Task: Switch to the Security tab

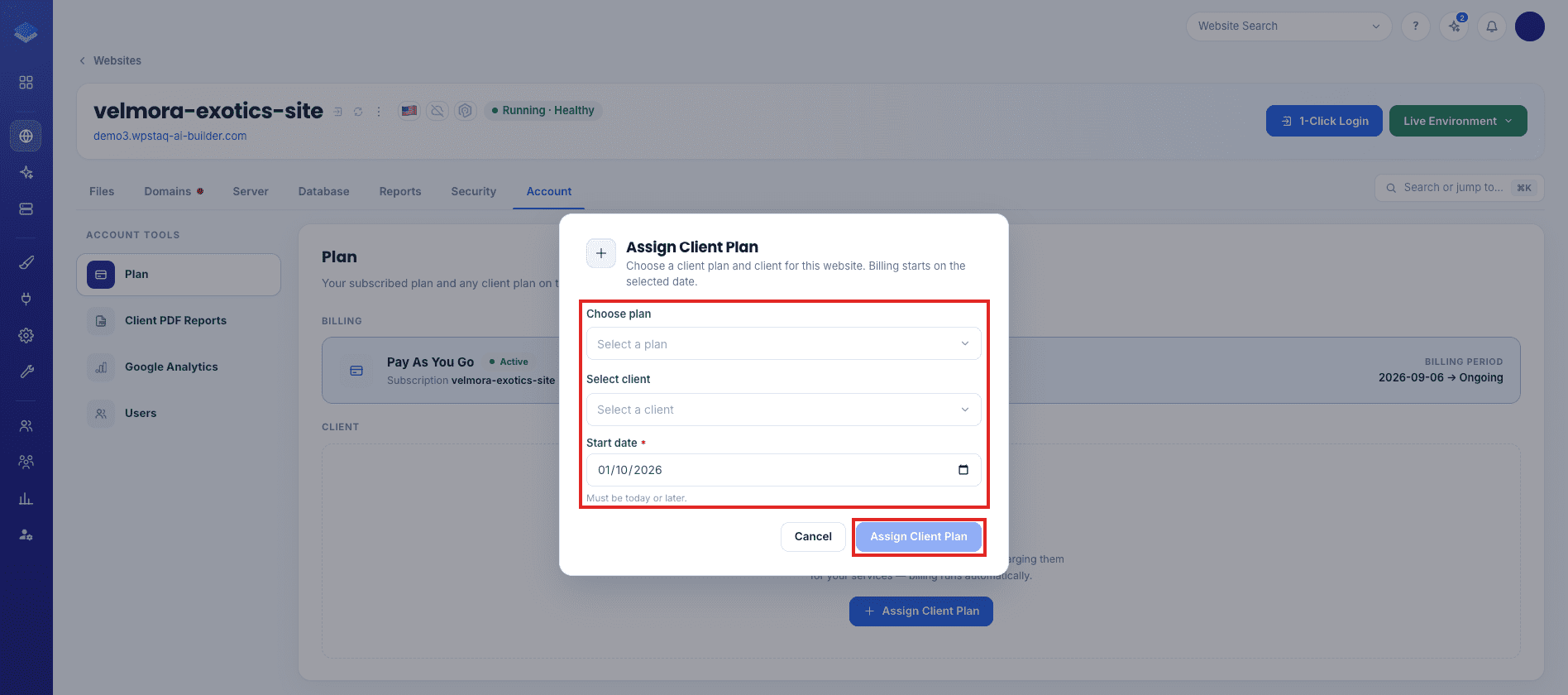Action: tap(474, 191)
